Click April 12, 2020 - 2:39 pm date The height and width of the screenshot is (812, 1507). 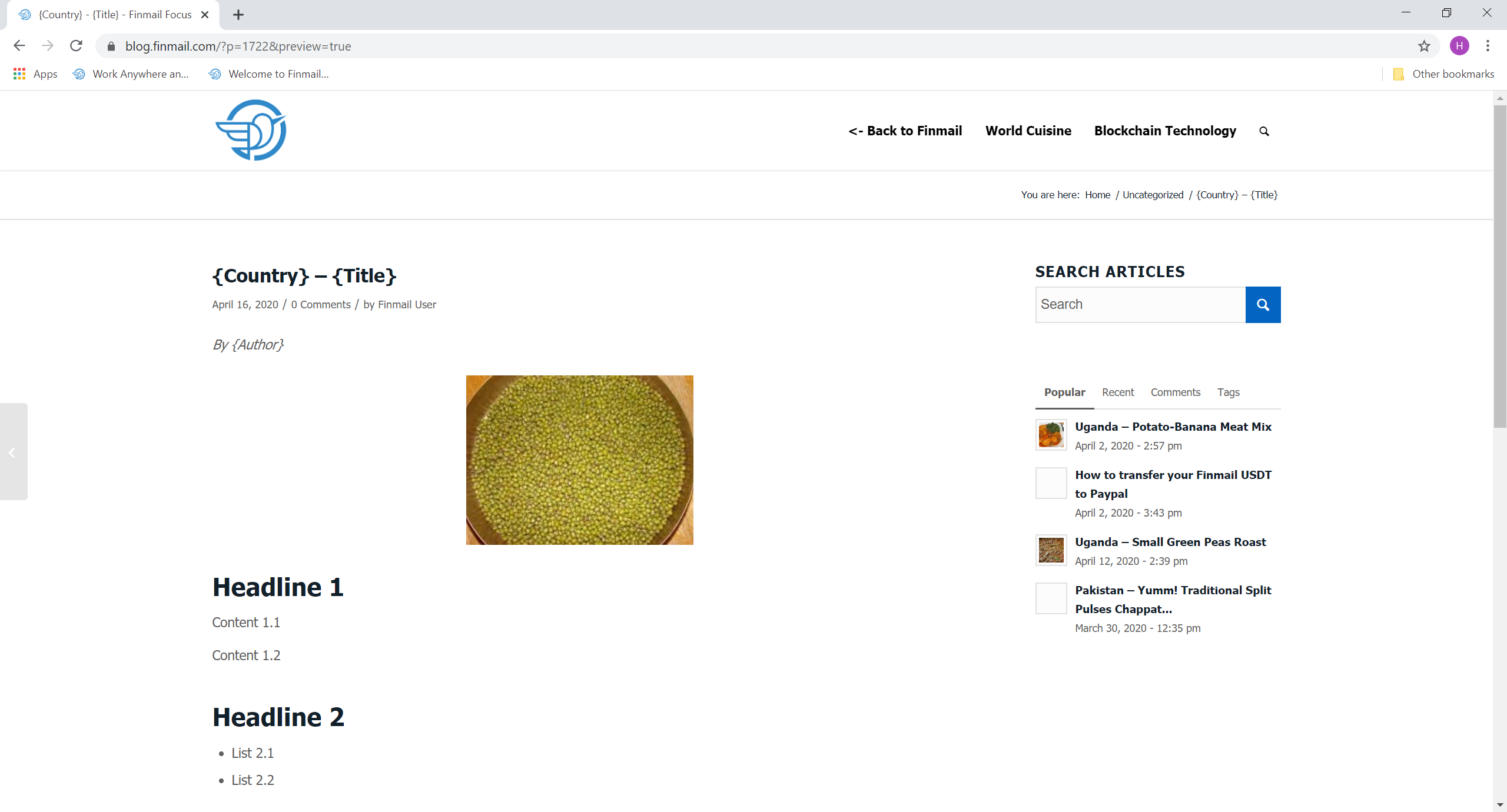(1131, 561)
